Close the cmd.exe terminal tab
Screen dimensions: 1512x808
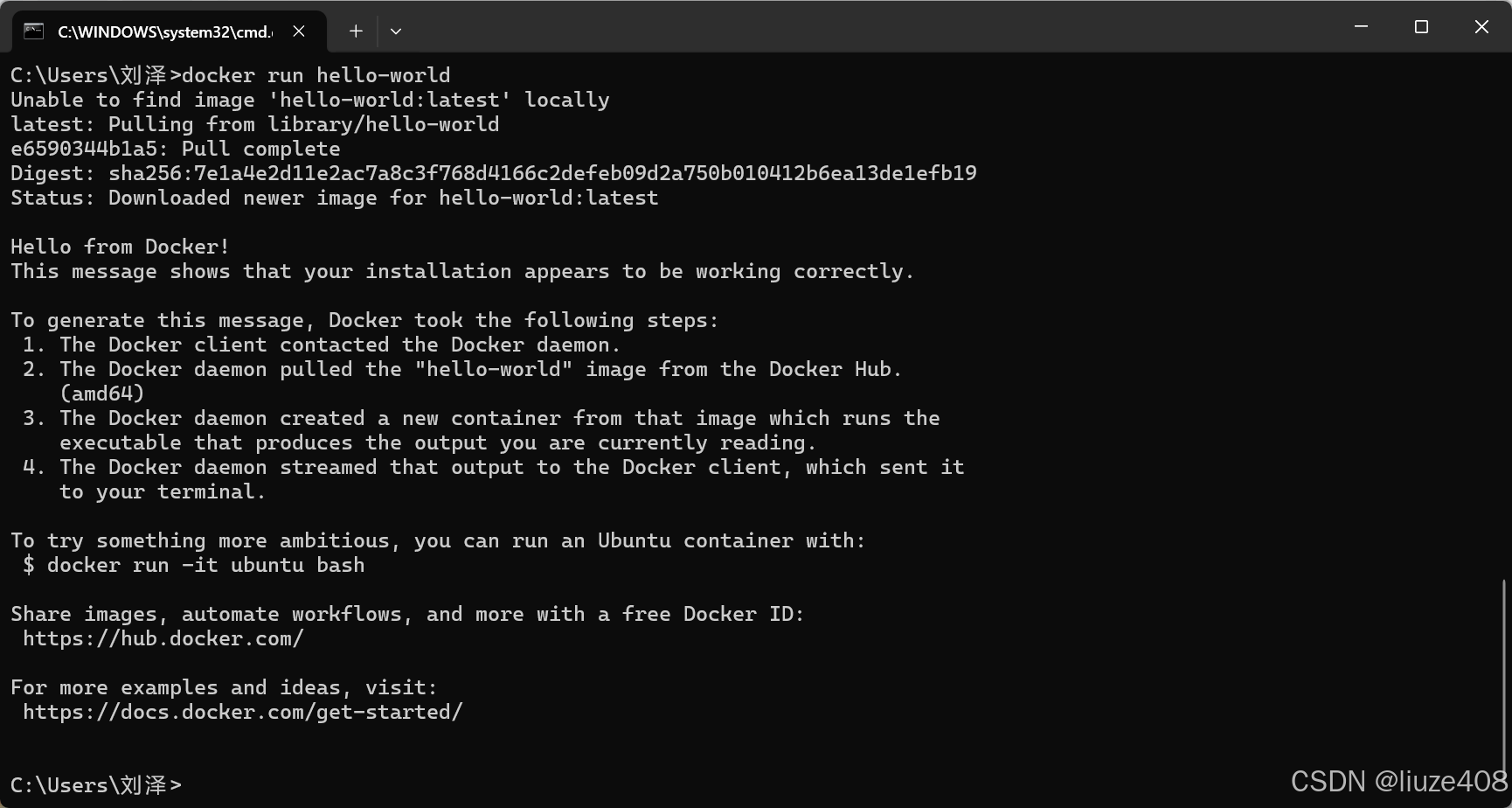299,31
